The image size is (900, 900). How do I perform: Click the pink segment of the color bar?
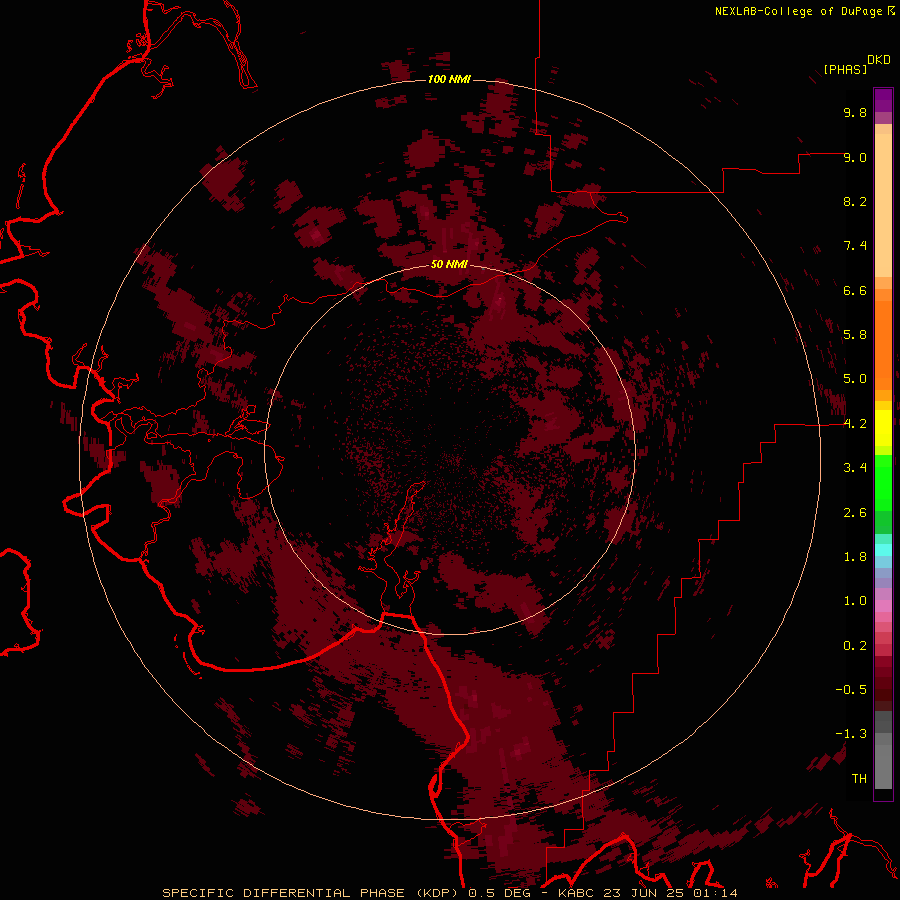coord(883,606)
